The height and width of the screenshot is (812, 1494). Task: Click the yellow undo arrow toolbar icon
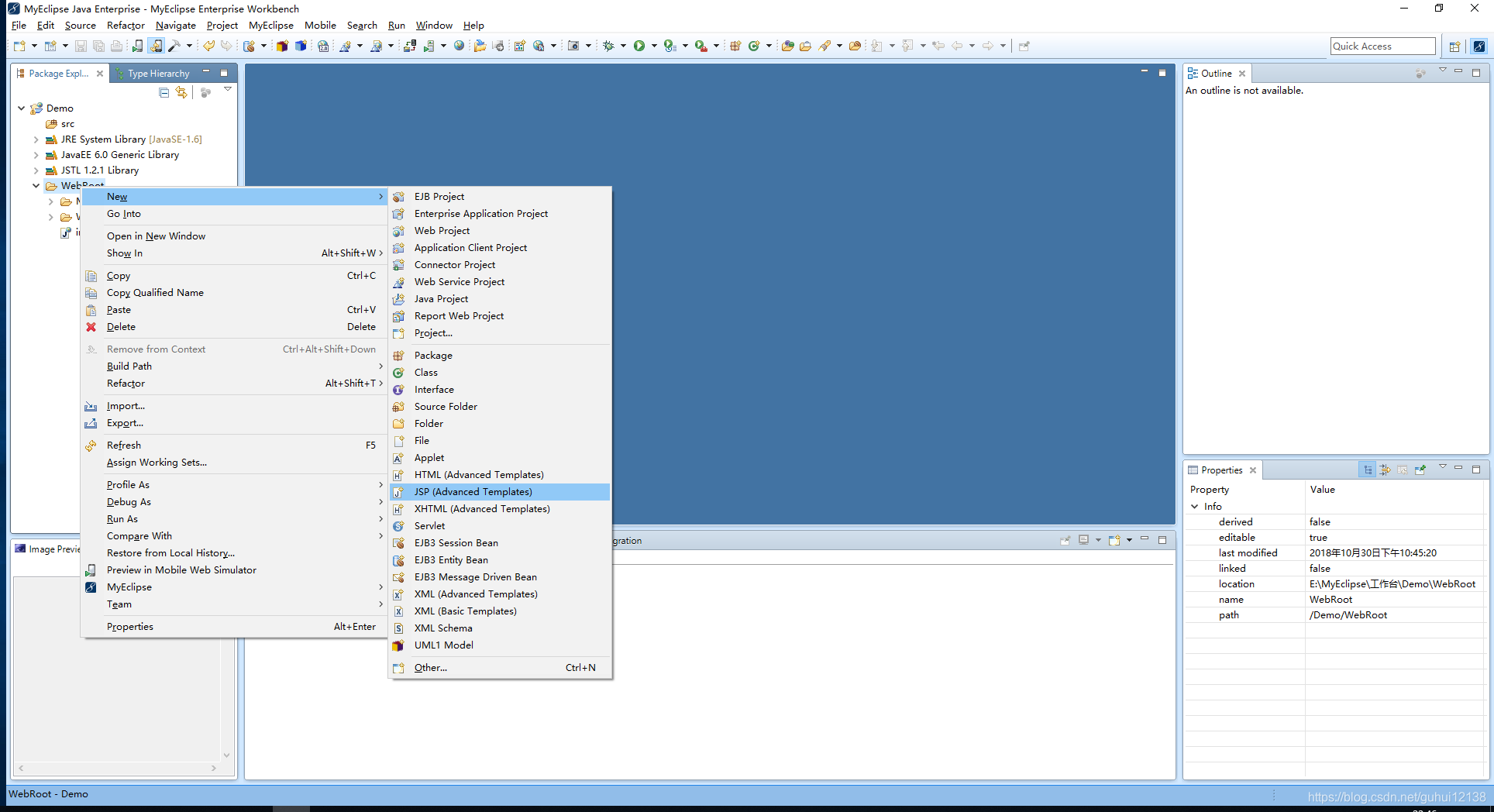click(x=208, y=46)
